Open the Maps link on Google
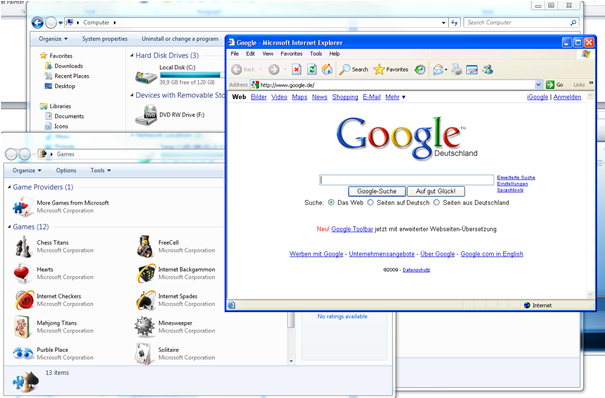The width and height of the screenshot is (605, 398). tap(299, 97)
